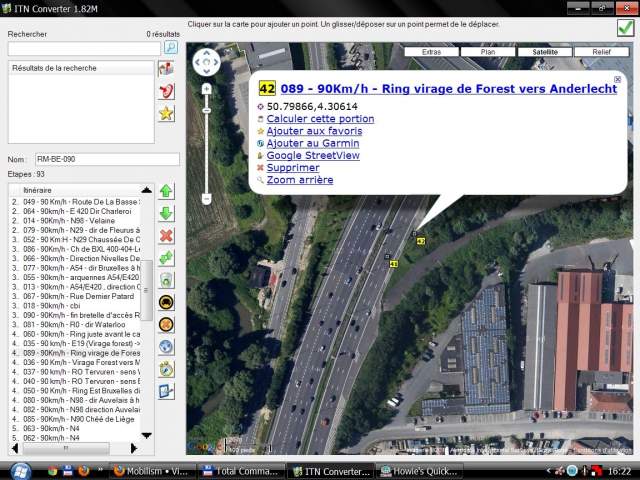This screenshot has height=480, width=640.
Task: Click the green checkmark validate button
Action: [624, 28]
